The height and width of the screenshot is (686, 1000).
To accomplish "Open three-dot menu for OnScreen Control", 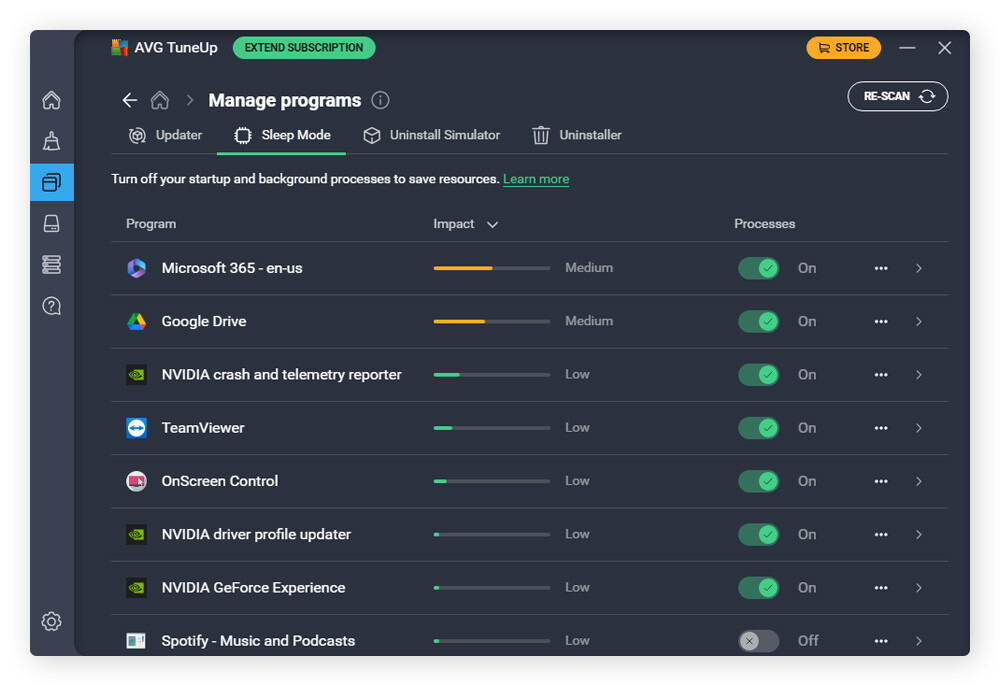I will click(x=881, y=481).
